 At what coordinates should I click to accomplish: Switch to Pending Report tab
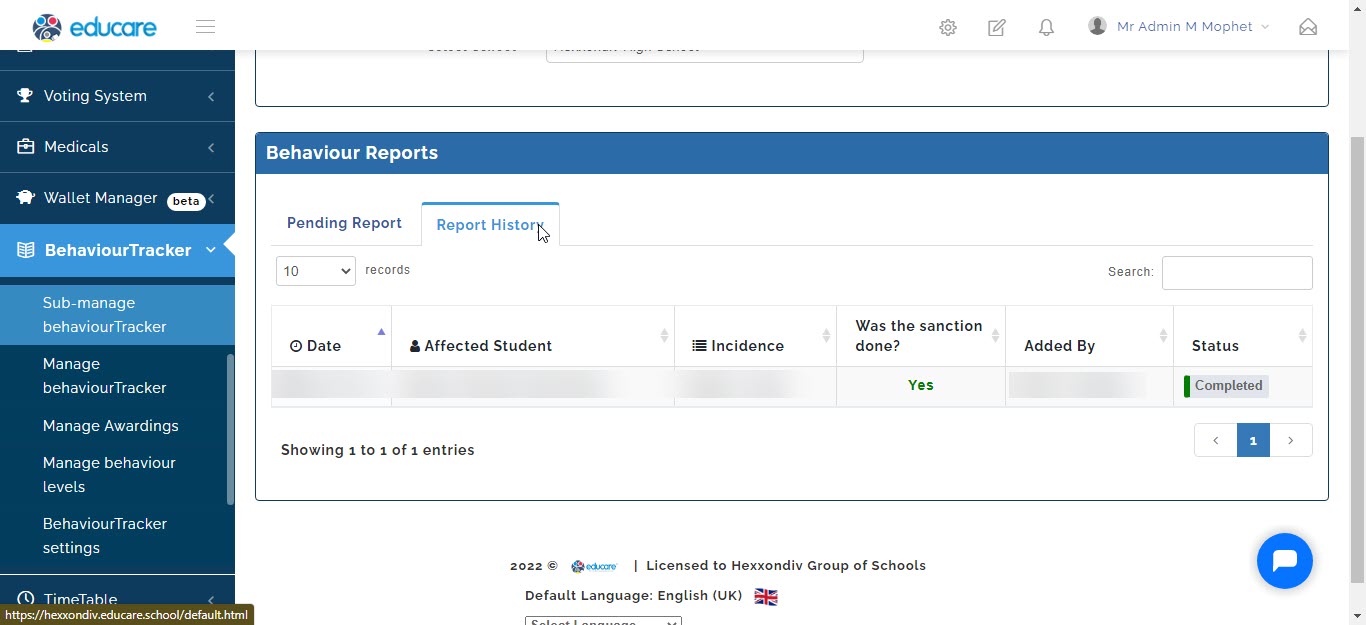point(344,223)
